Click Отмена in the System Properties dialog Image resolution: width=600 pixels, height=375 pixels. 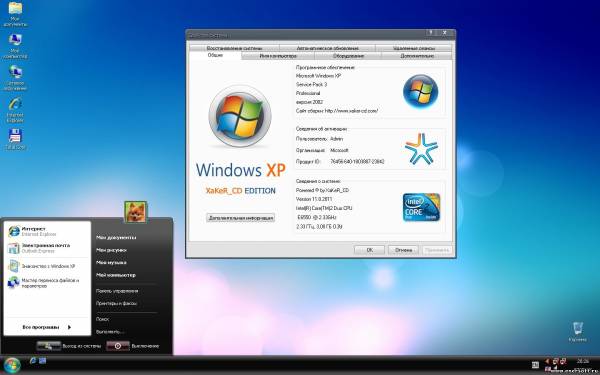pyautogui.click(x=403, y=250)
